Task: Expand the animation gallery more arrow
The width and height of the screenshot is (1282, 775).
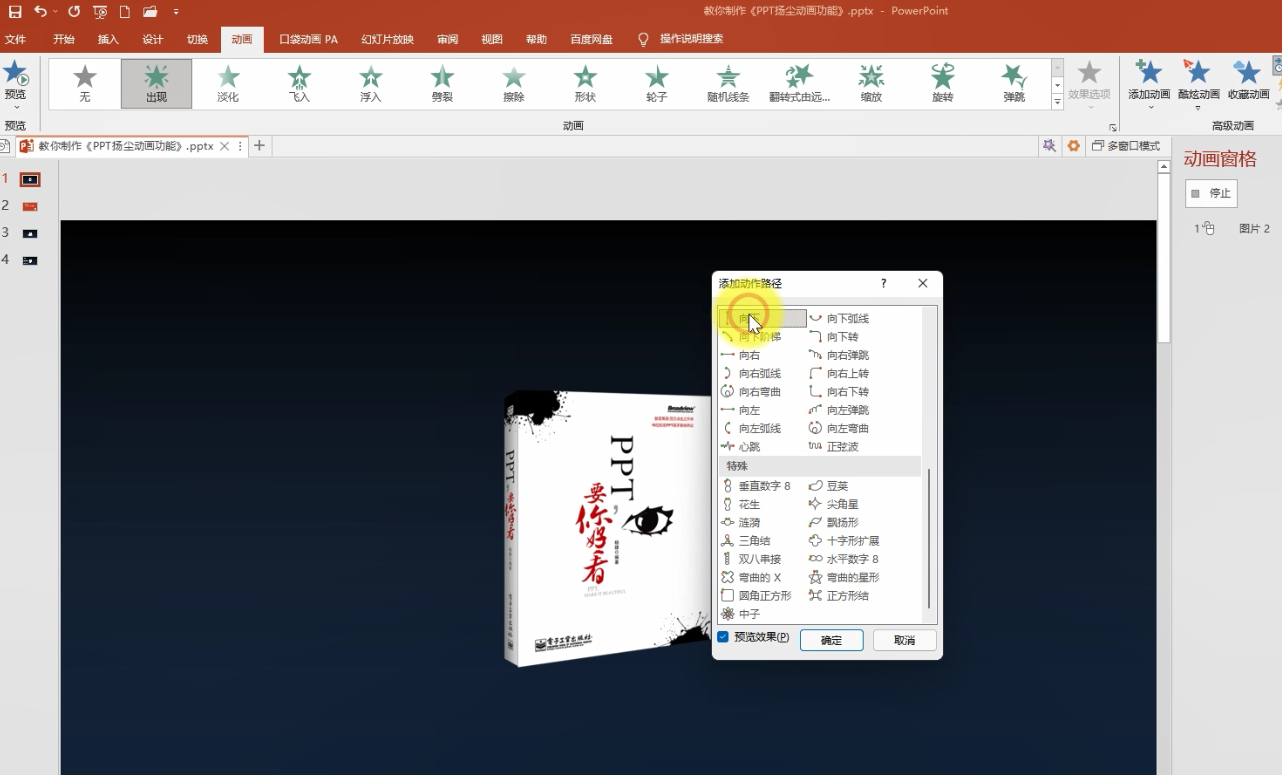Action: [x=1057, y=101]
